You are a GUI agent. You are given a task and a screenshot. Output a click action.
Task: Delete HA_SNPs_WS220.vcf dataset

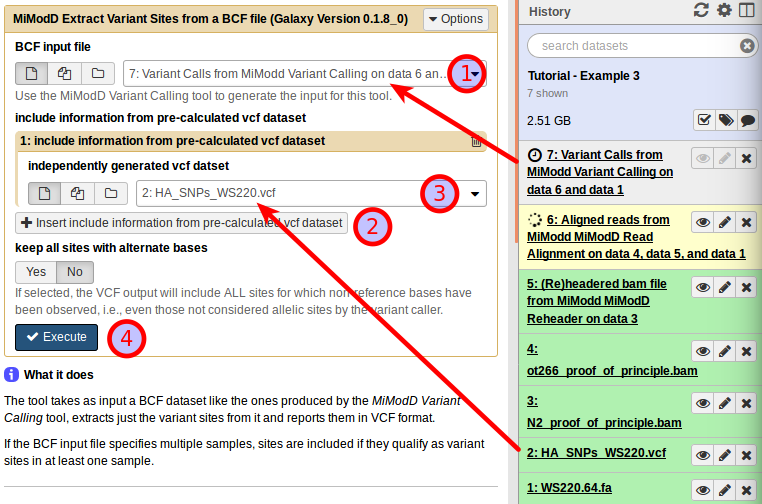pos(746,455)
